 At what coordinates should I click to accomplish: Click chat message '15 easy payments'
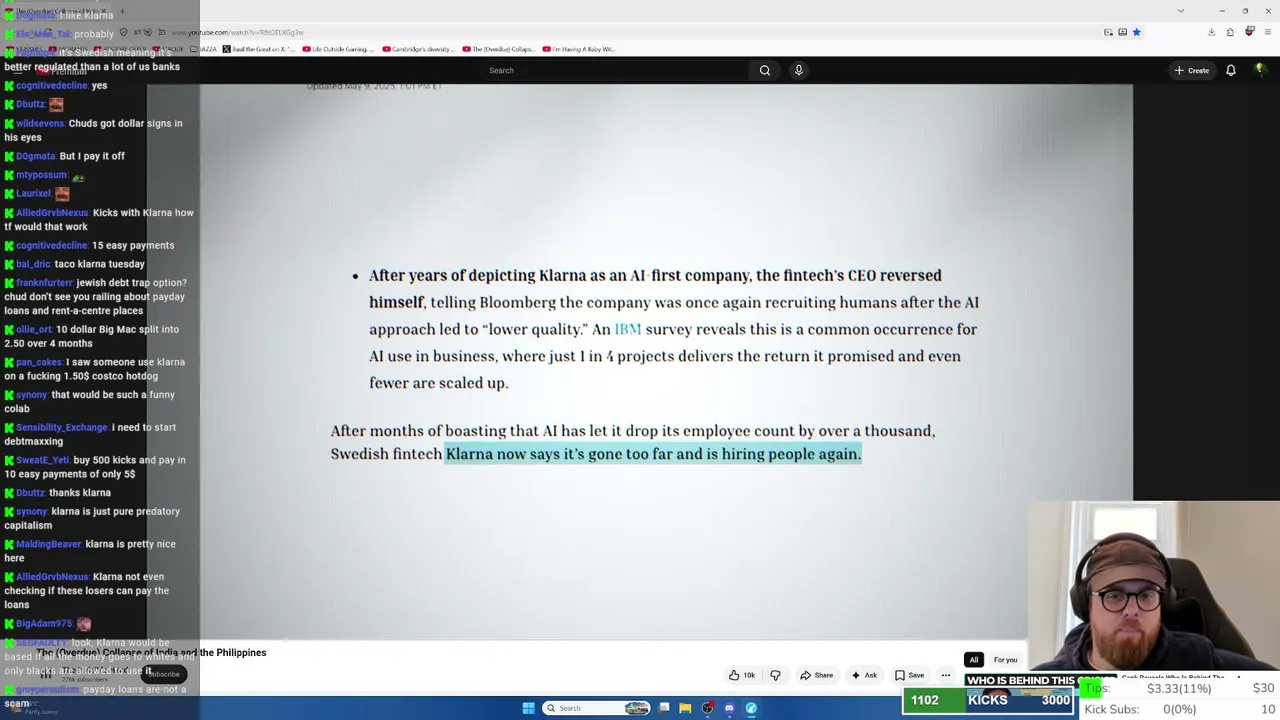[134, 246]
